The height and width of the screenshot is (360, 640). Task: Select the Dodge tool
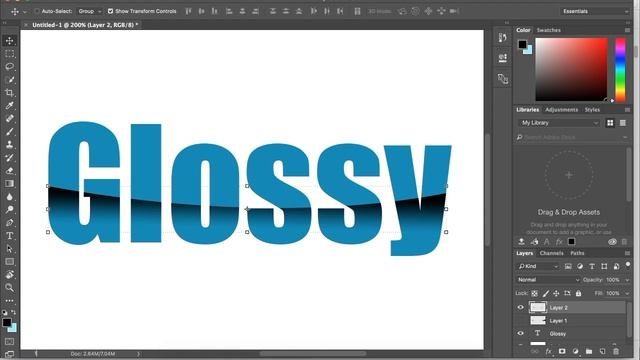[x=9, y=210]
